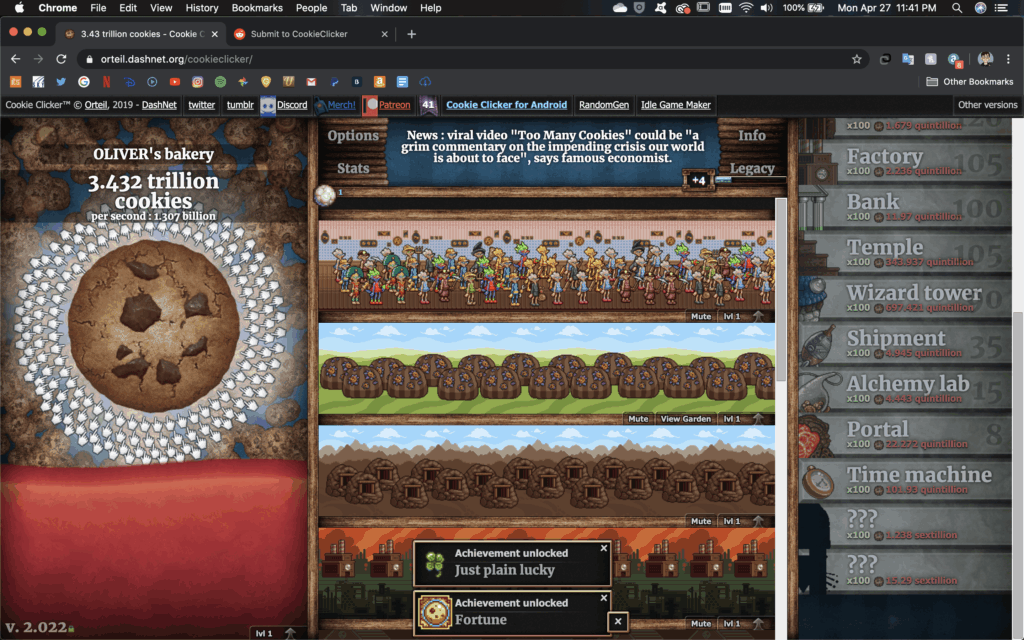Click the heralds 41 icon
This screenshot has width=1024, height=640.
[x=428, y=104]
